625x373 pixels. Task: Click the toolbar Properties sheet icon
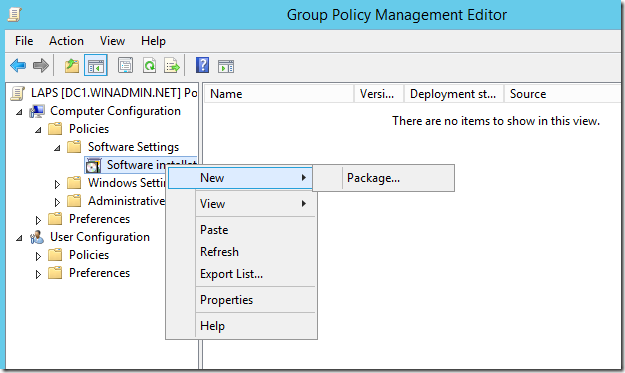click(x=126, y=65)
